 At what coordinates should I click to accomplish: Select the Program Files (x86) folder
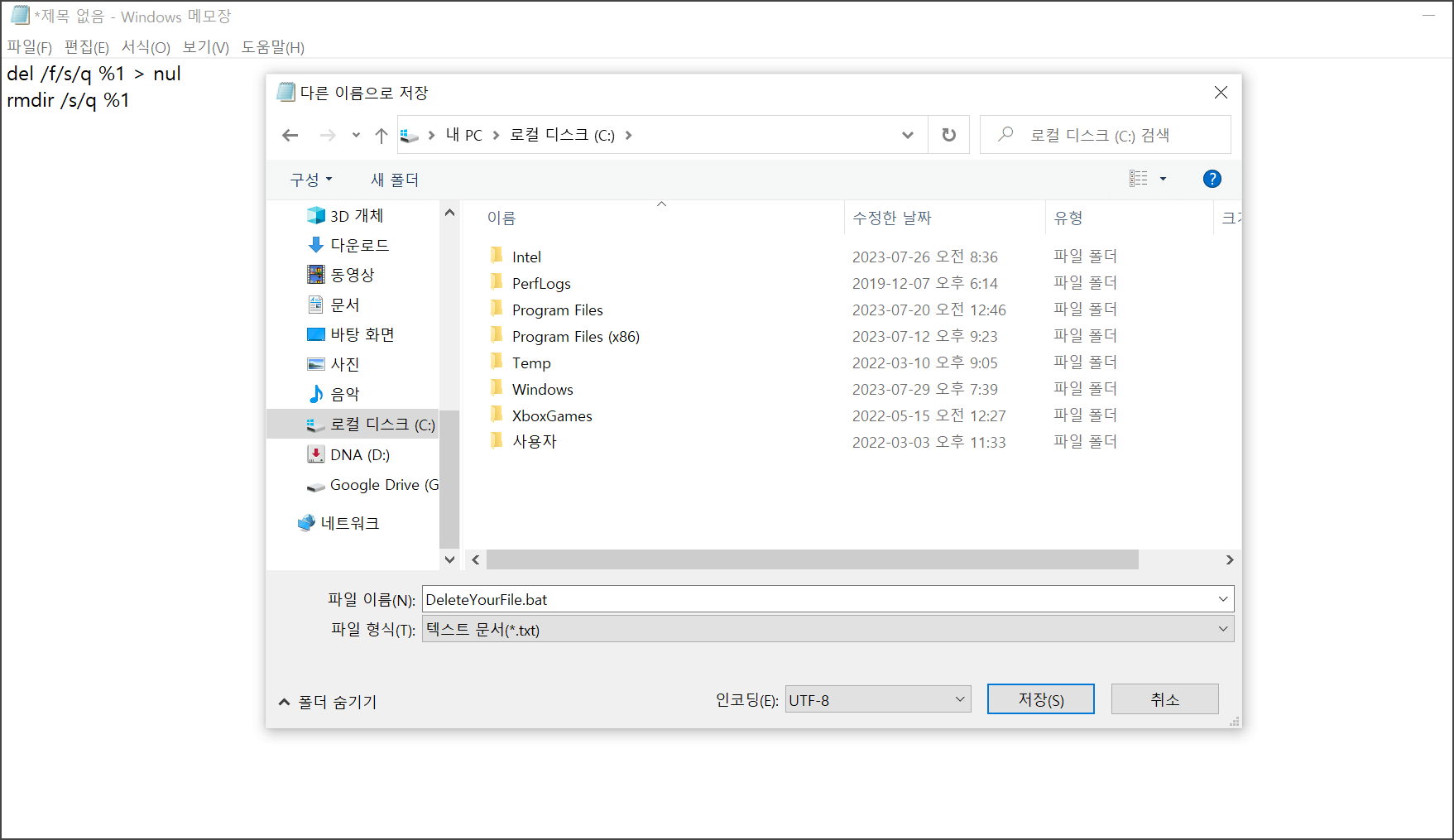tap(575, 336)
